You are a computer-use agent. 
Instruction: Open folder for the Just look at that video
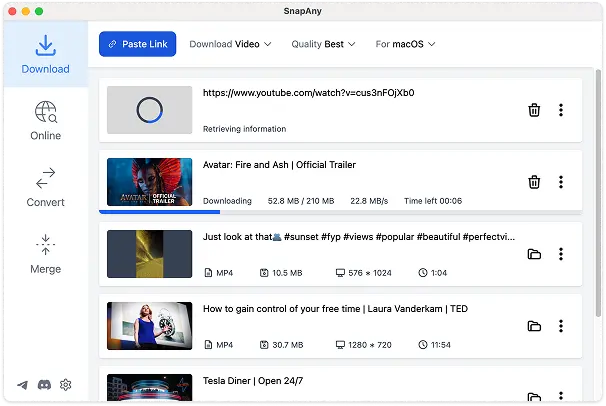[534, 254]
